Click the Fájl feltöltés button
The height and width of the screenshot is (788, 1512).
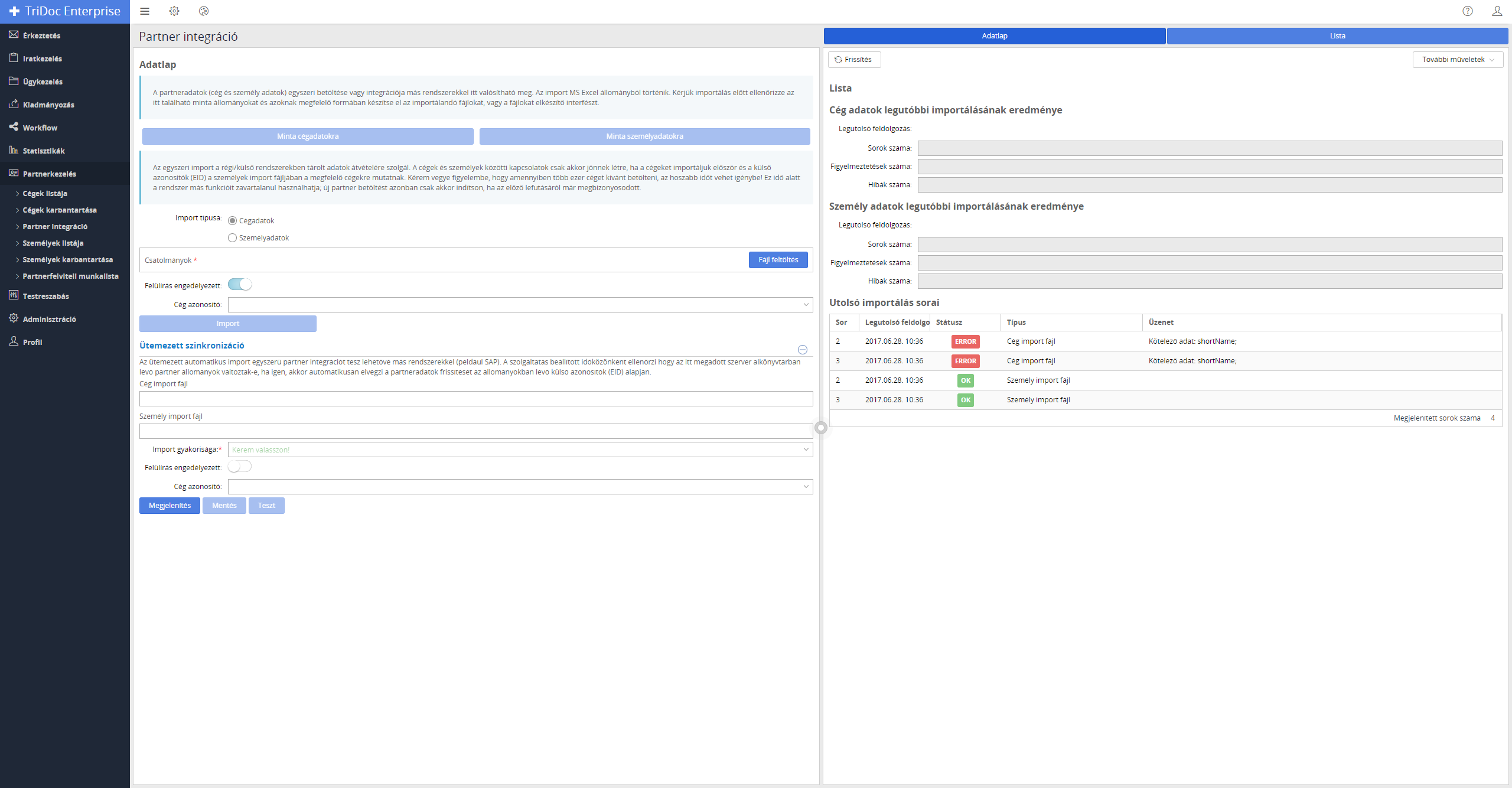click(778, 260)
